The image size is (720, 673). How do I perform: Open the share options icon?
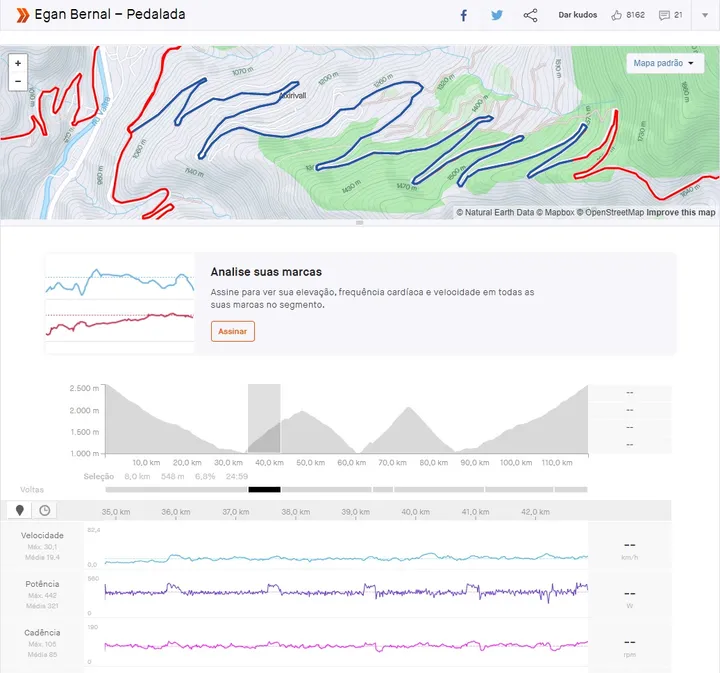click(530, 15)
